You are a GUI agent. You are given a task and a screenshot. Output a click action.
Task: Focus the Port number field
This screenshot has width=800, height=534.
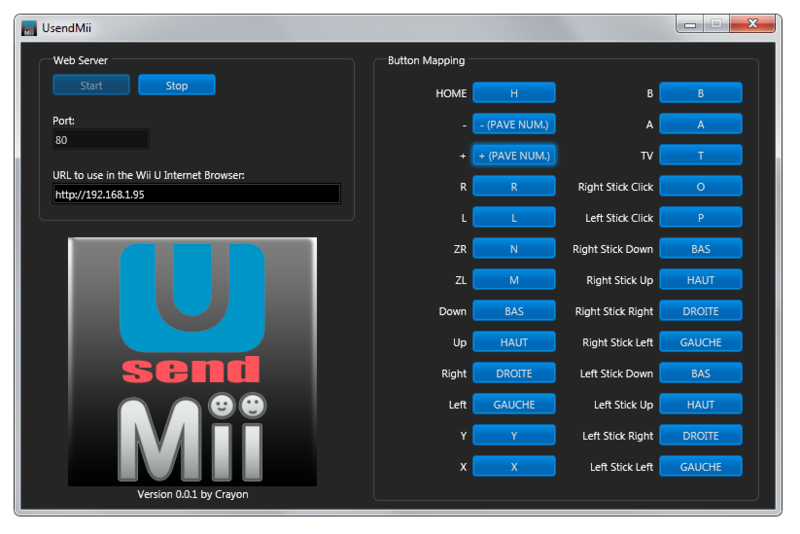101,140
